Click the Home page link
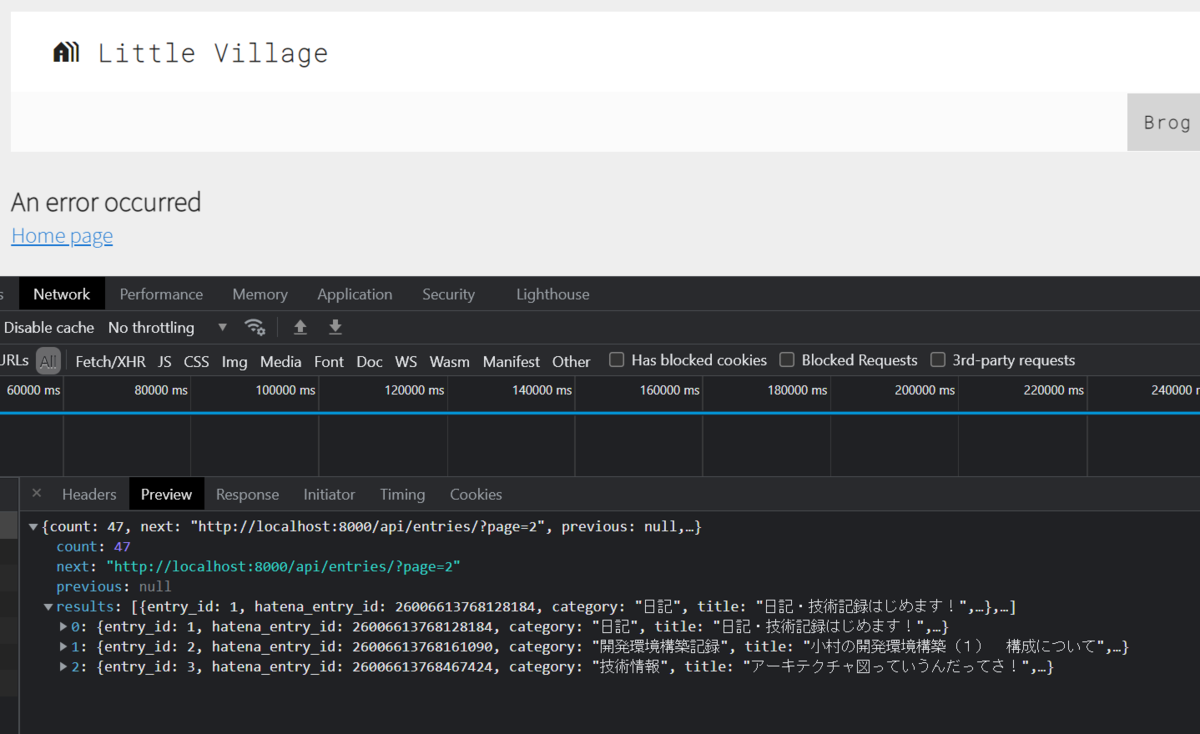 coord(62,236)
